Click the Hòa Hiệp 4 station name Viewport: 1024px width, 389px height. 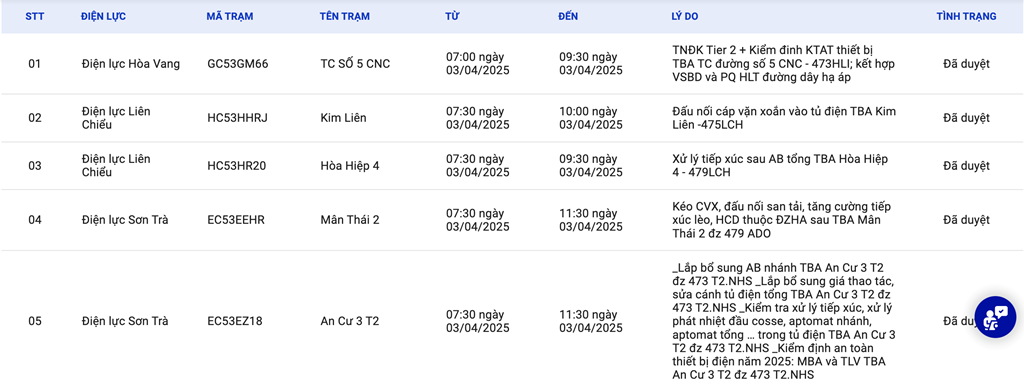click(x=349, y=166)
